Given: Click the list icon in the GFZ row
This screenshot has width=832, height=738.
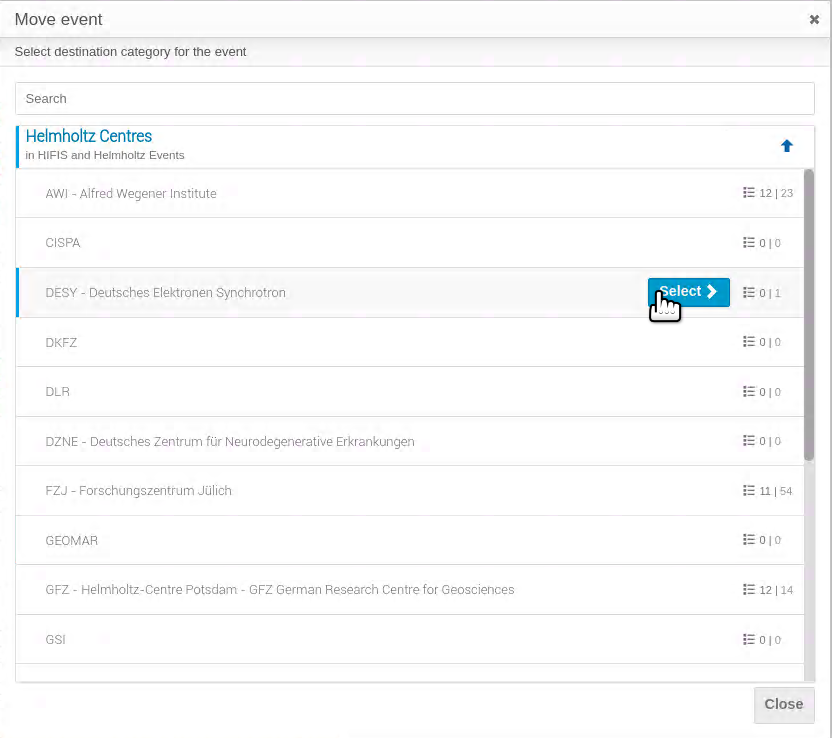Looking at the screenshot, I should point(748,589).
